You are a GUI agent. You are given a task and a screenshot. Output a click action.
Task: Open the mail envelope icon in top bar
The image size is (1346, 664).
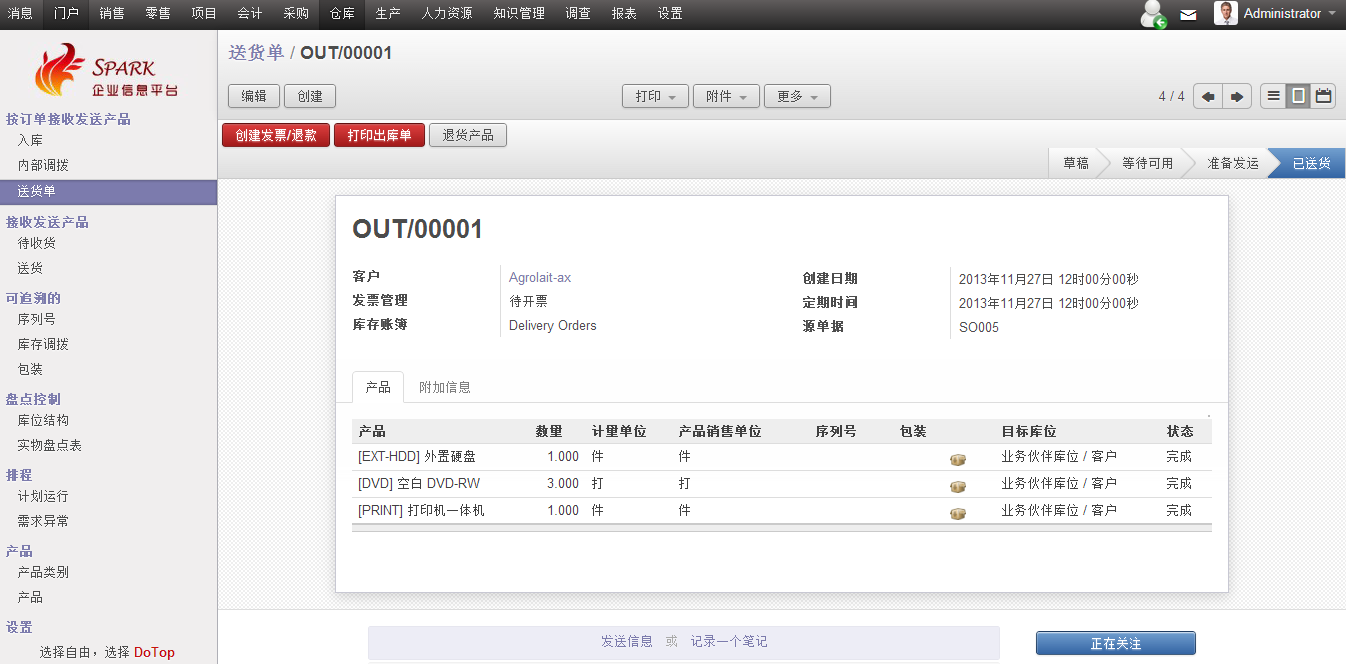(x=1188, y=15)
